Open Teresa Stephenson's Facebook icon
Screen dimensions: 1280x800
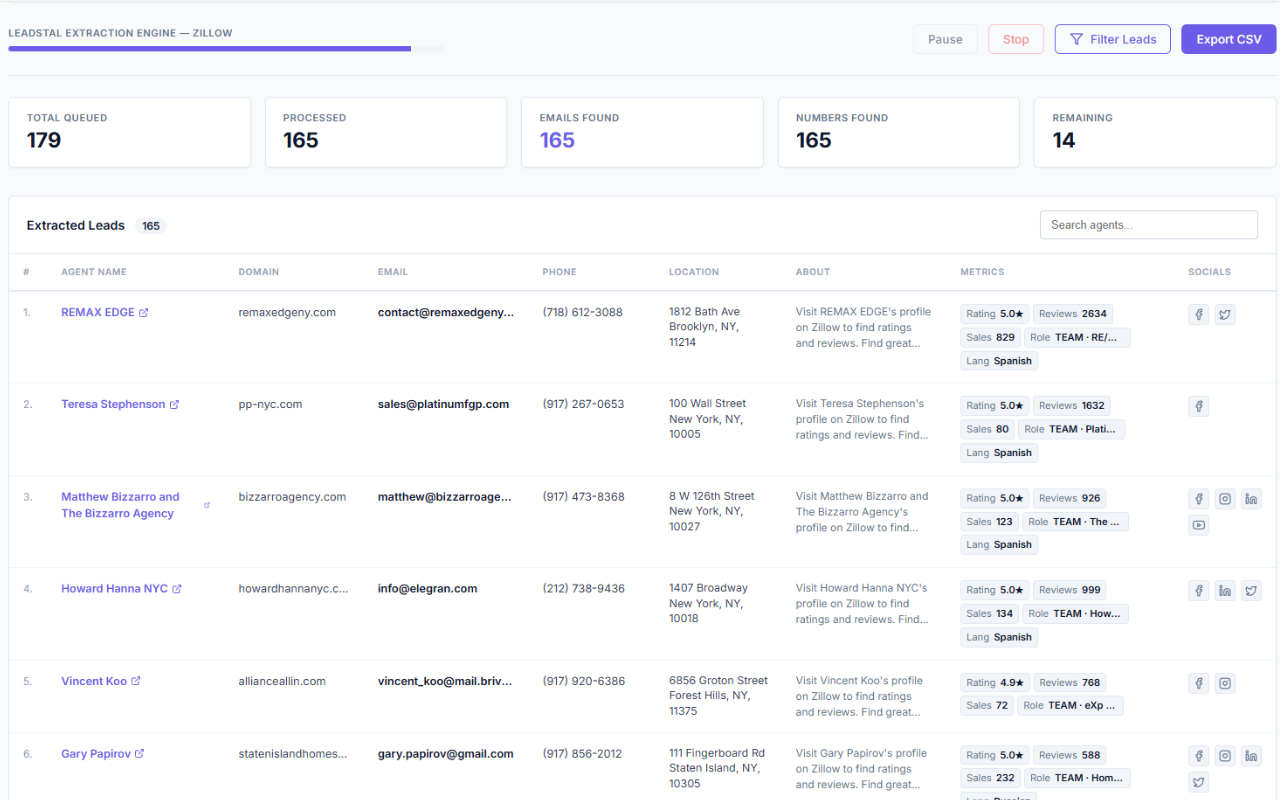coord(1199,406)
